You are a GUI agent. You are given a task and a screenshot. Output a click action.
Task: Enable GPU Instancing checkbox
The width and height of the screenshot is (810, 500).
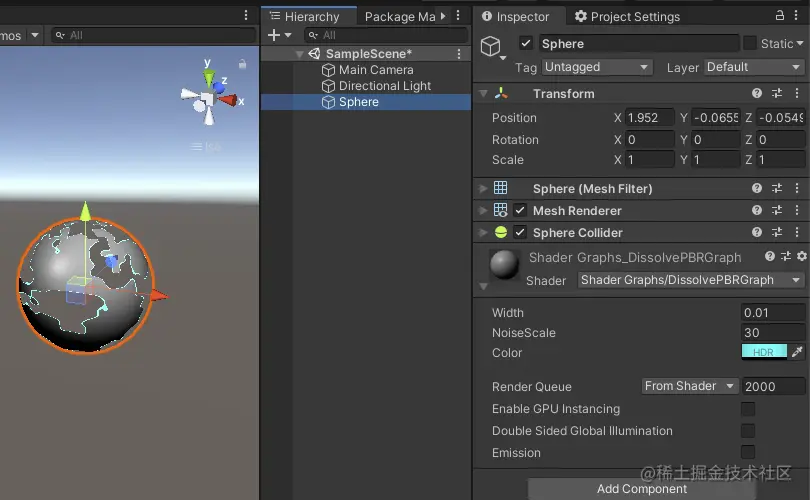pyautogui.click(x=747, y=409)
